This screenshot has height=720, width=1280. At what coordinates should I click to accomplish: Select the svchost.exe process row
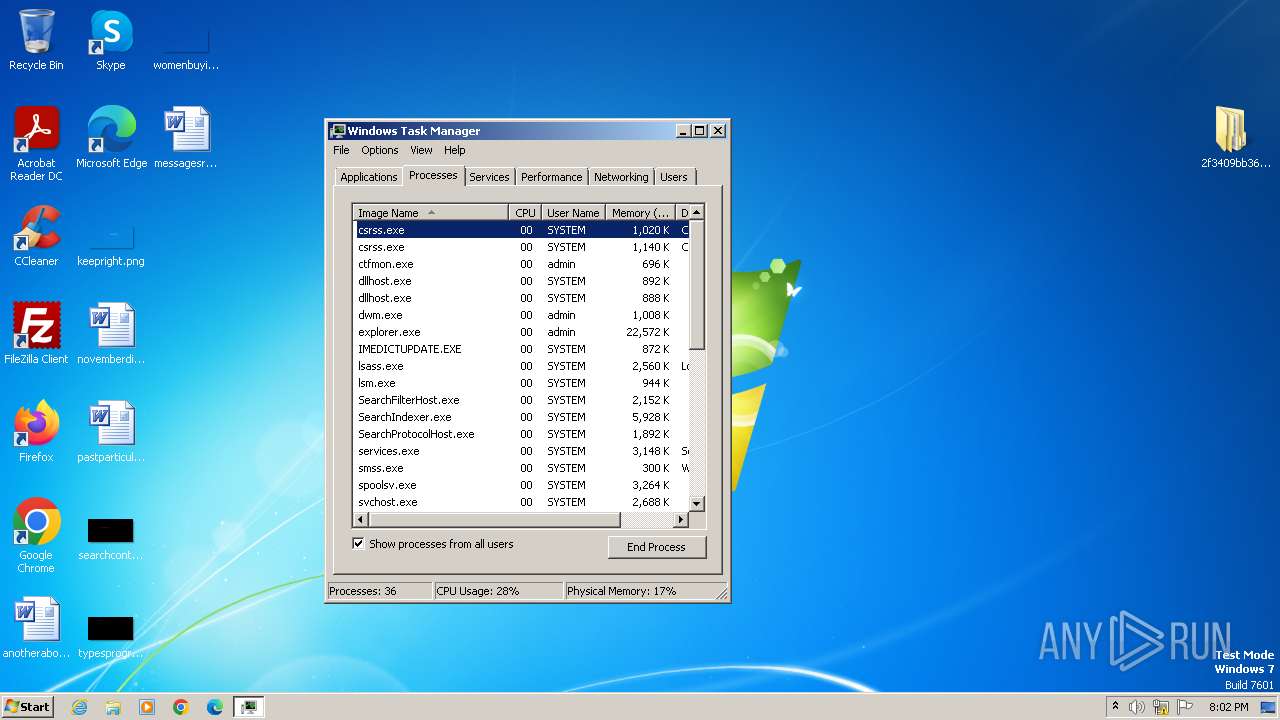[x=521, y=502]
